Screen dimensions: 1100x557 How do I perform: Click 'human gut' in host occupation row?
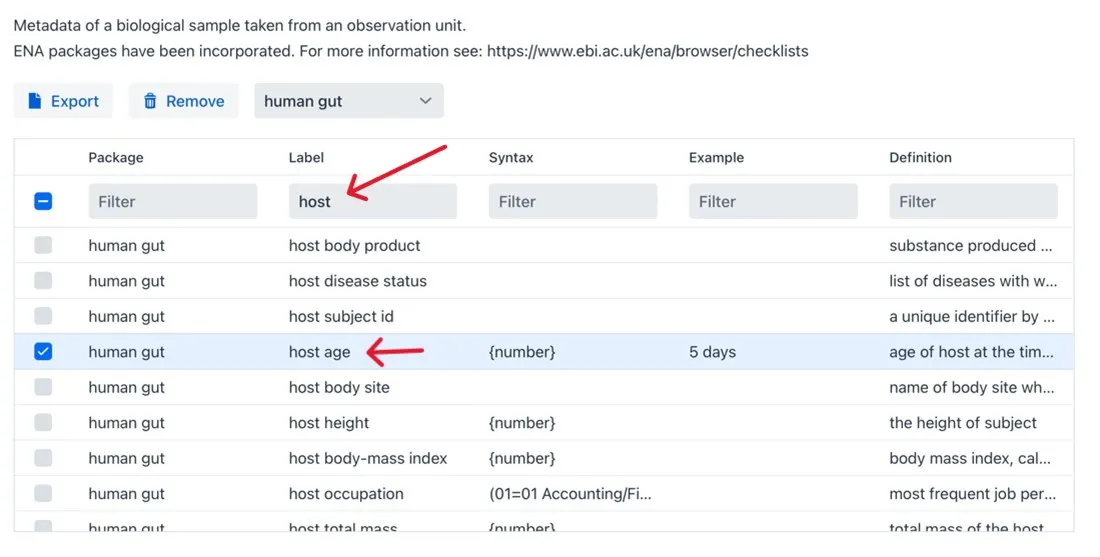coord(126,494)
